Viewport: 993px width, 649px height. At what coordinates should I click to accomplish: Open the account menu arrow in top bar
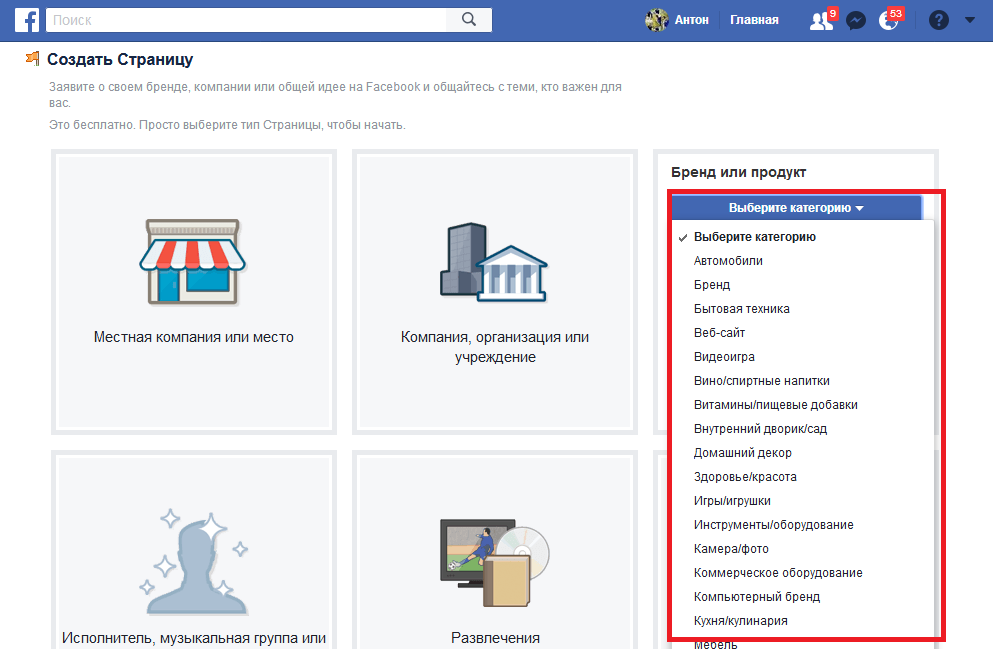pos(970,20)
